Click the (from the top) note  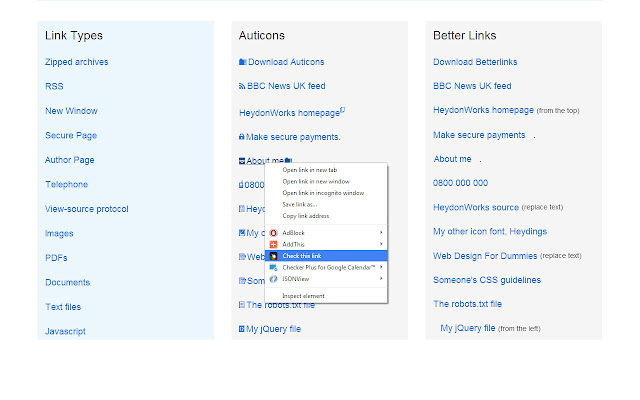[x=558, y=111]
